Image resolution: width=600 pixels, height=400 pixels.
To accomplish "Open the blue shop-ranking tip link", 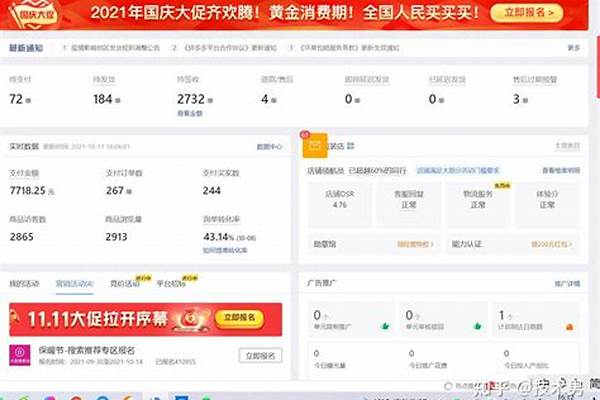I will coord(458,170).
